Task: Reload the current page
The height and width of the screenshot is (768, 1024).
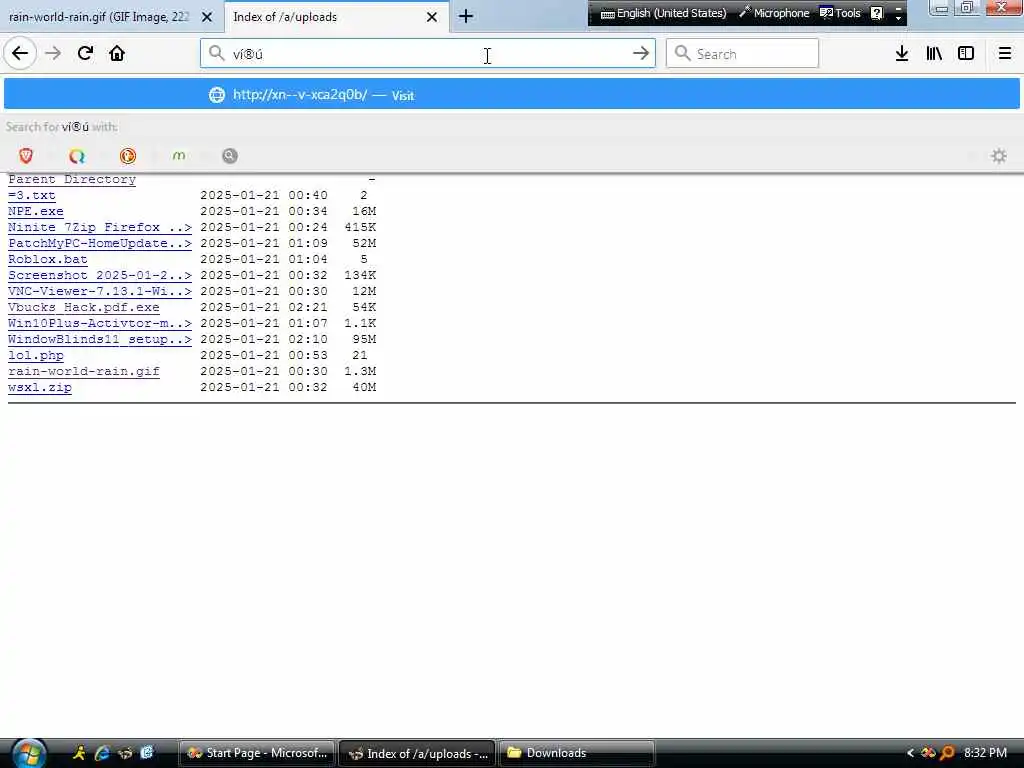Action: click(85, 54)
